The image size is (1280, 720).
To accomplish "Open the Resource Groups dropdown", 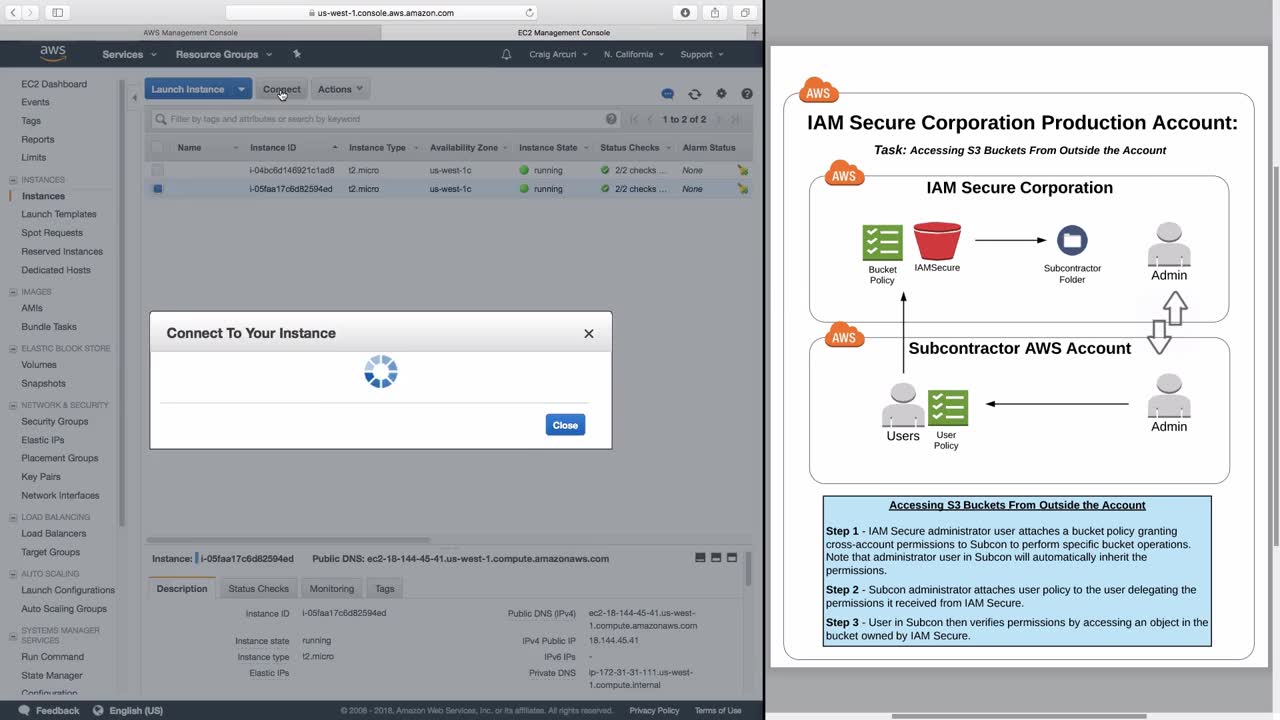I will pos(224,54).
